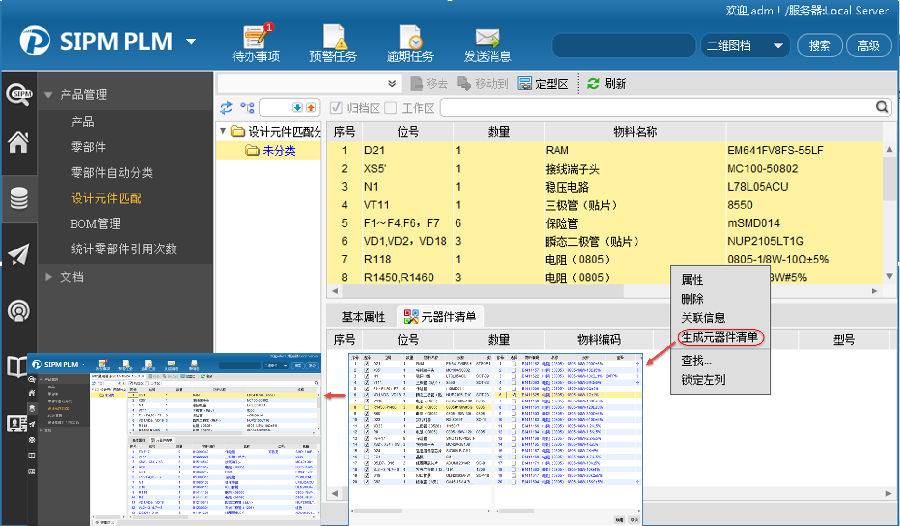The width and height of the screenshot is (900, 526).
Task: Click the 搜索 search button
Action: [x=819, y=46]
